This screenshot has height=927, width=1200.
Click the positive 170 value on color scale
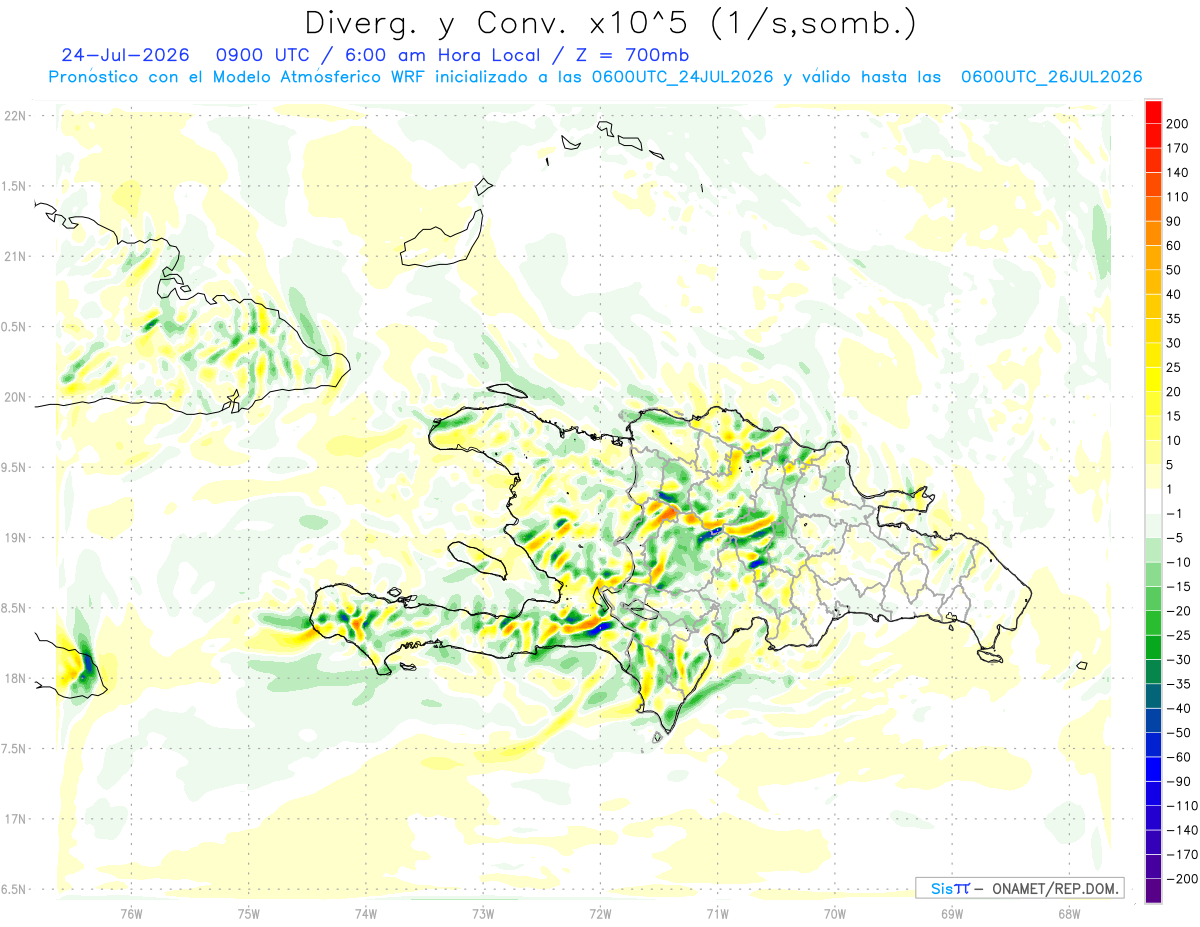click(1177, 148)
